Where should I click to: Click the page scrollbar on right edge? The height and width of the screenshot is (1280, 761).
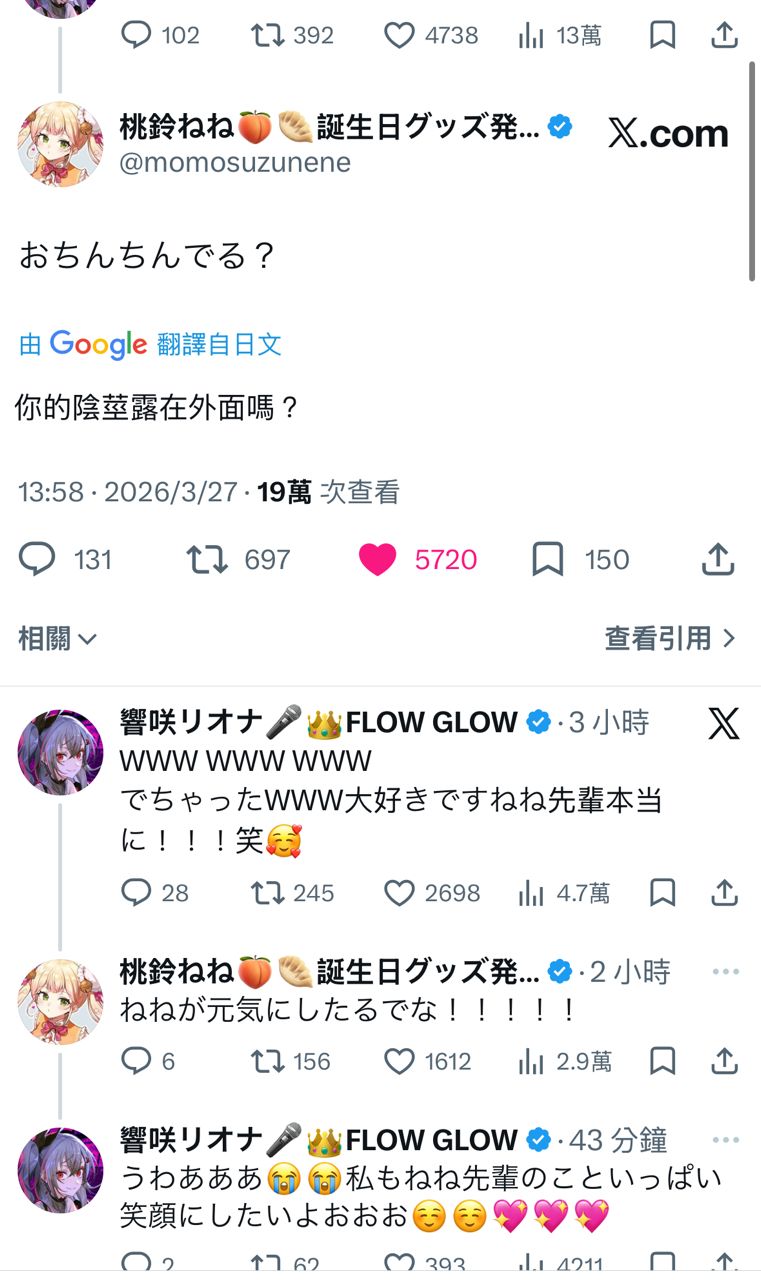[752, 170]
